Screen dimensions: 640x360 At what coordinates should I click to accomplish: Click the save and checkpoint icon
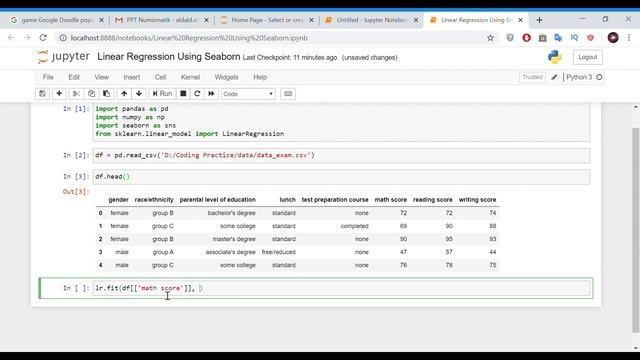[x=42, y=94]
